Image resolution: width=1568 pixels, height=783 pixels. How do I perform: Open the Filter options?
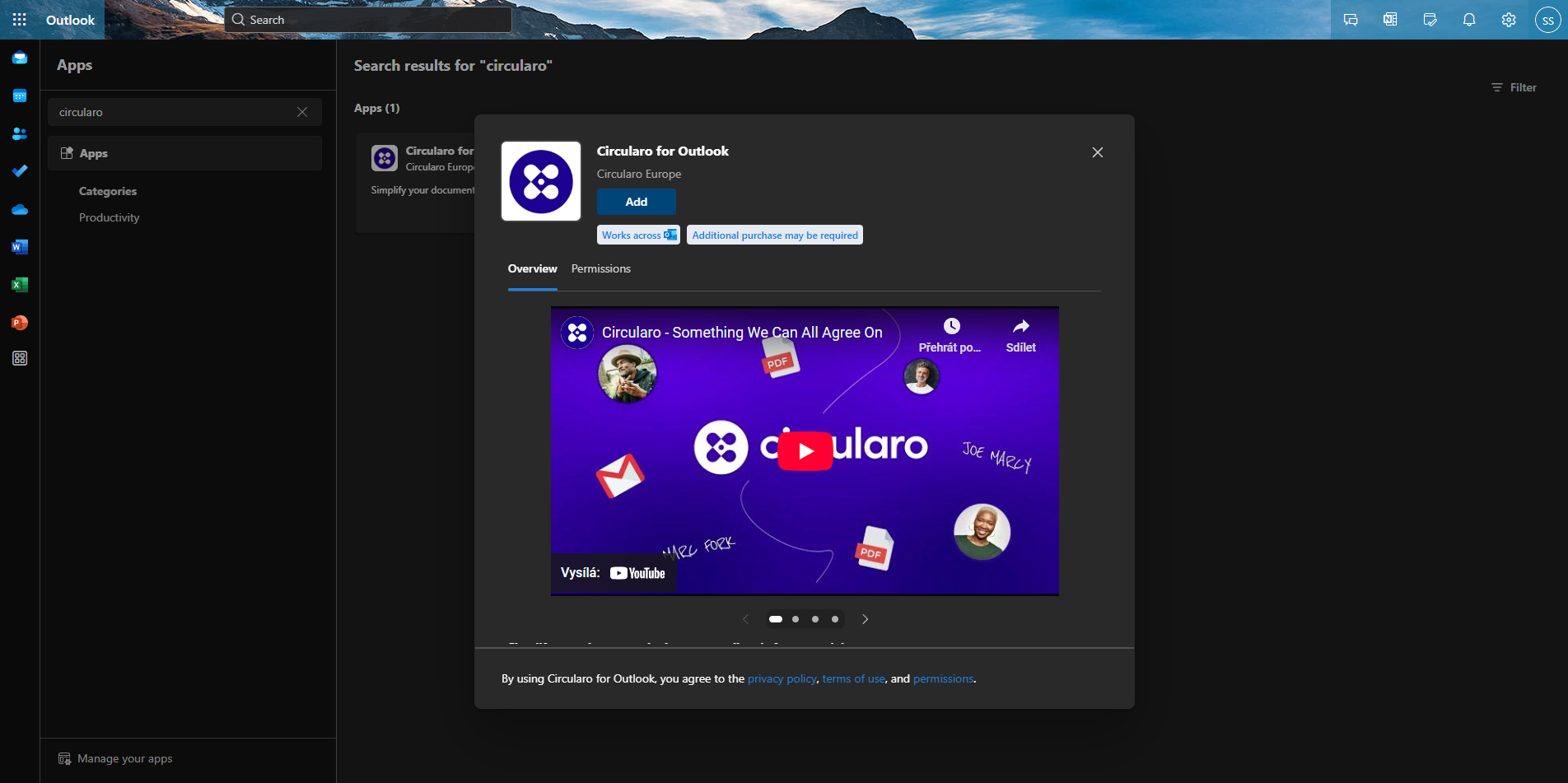point(1514,87)
